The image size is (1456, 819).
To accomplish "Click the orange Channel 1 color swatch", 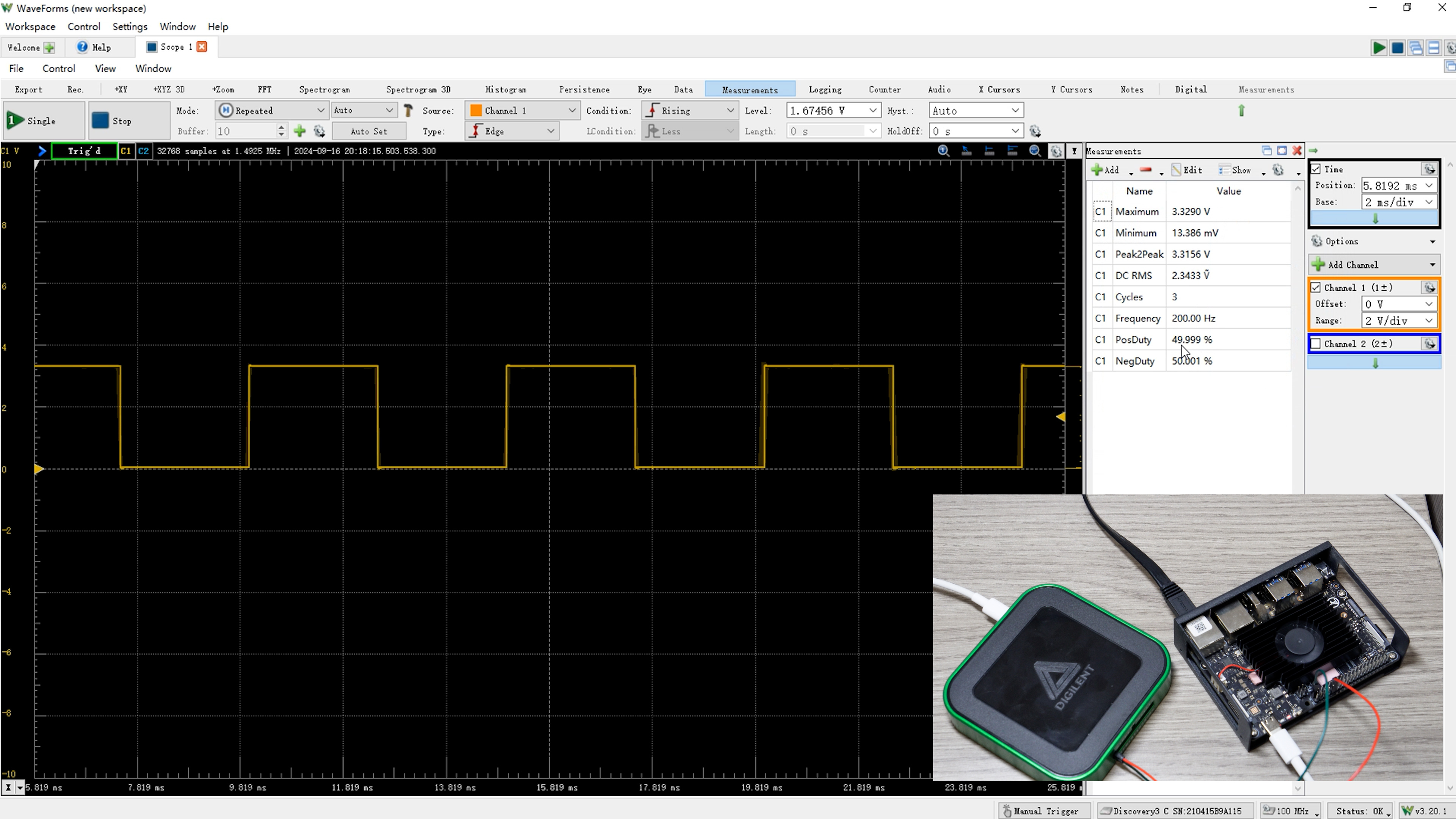I will tap(476, 110).
